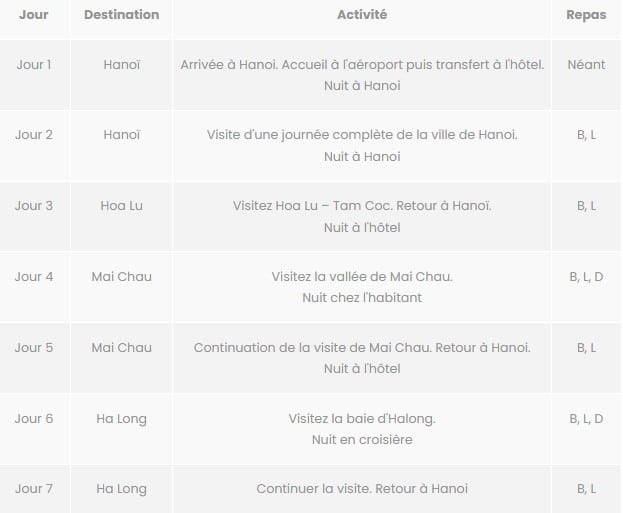Select the Hoa Lu destination cell
This screenshot has height=513, width=623.
coord(122,205)
